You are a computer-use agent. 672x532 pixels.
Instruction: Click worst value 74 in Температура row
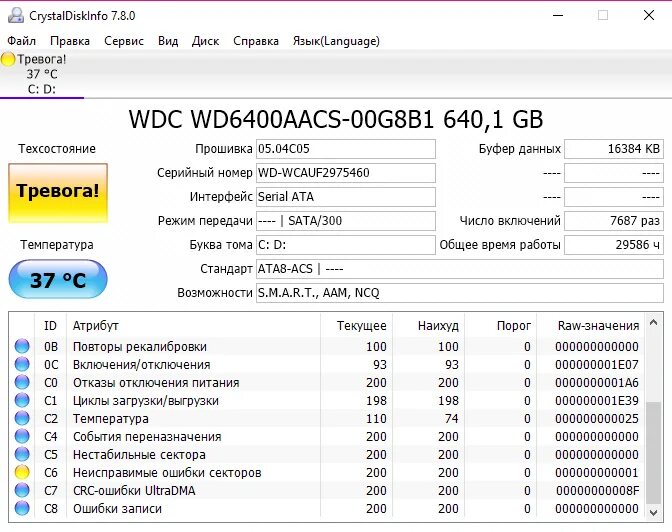pos(451,419)
